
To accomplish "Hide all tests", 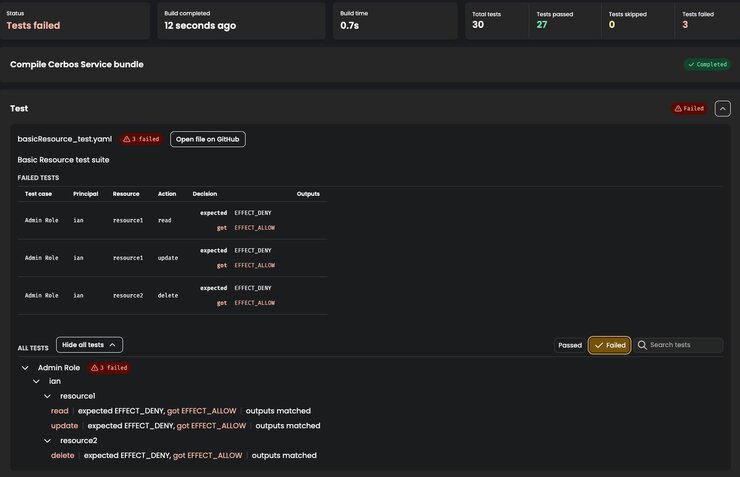I will click(89, 345).
